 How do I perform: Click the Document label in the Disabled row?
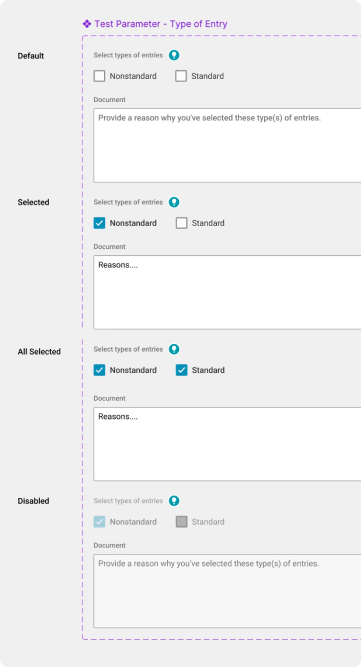[109, 545]
